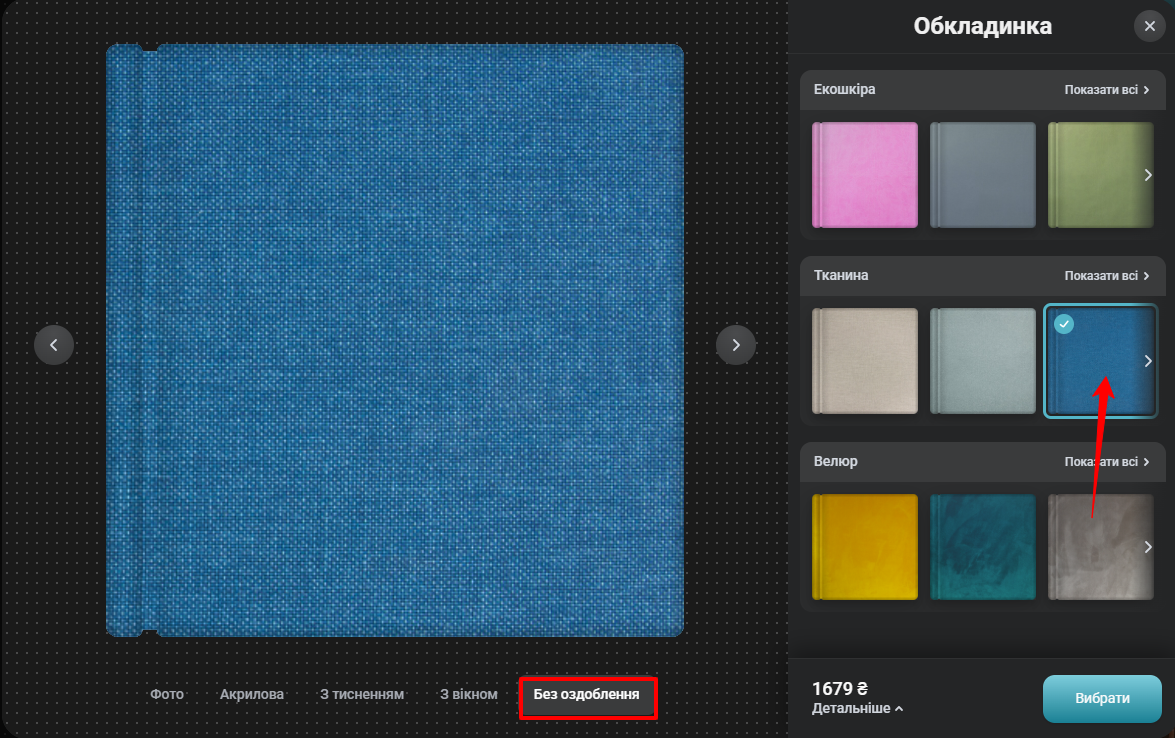Image resolution: width=1175 pixels, height=738 pixels.
Task: Click the checkmark on the selected blue fabric
Action: (x=1064, y=323)
